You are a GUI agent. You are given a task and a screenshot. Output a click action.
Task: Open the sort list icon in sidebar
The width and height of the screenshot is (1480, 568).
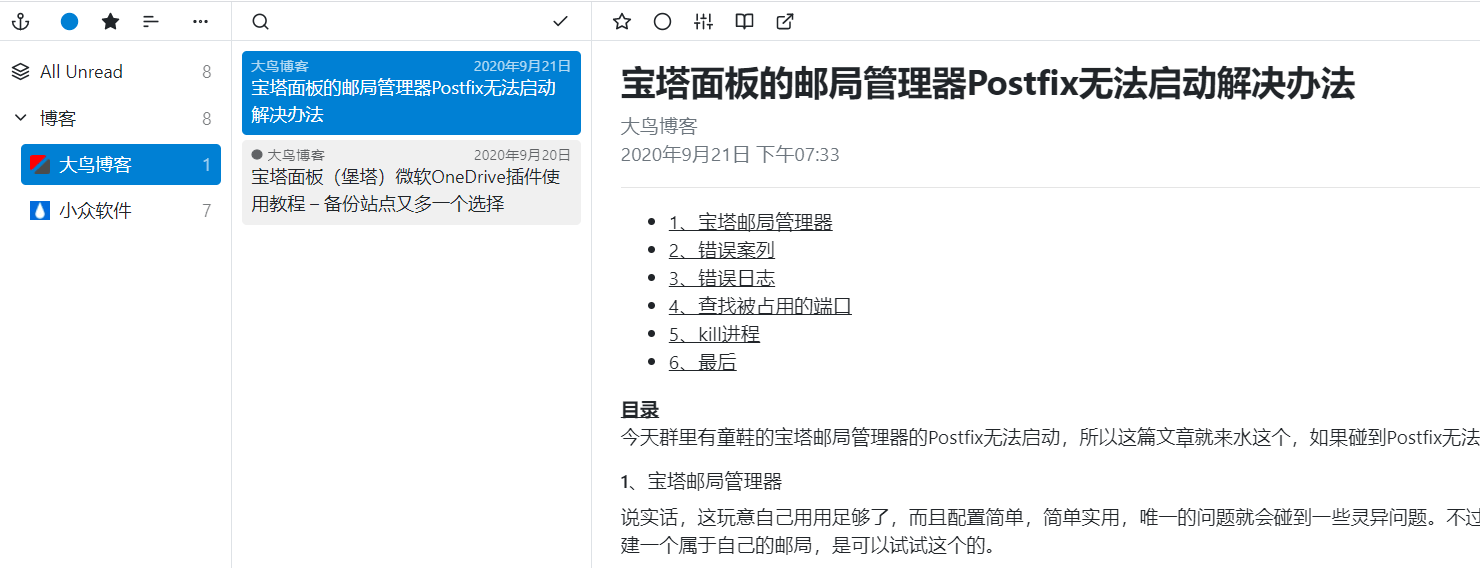151,21
